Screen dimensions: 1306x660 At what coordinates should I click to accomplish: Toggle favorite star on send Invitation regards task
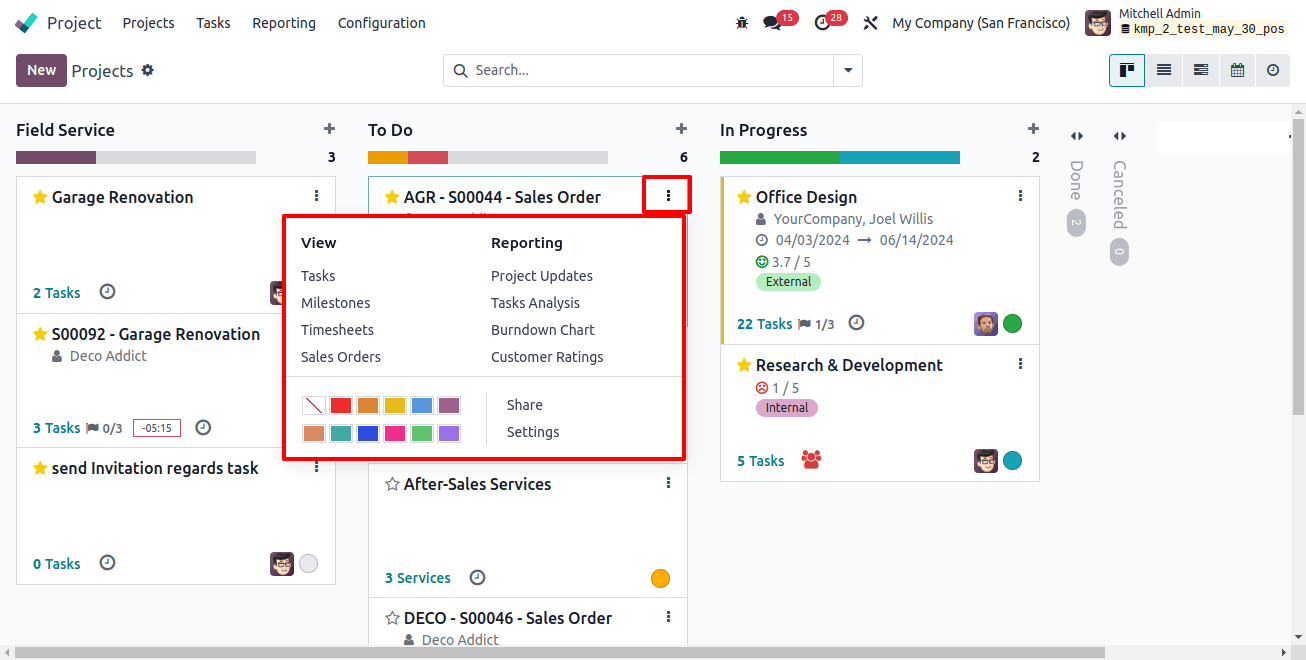pyautogui.click(x=40, y=468)
